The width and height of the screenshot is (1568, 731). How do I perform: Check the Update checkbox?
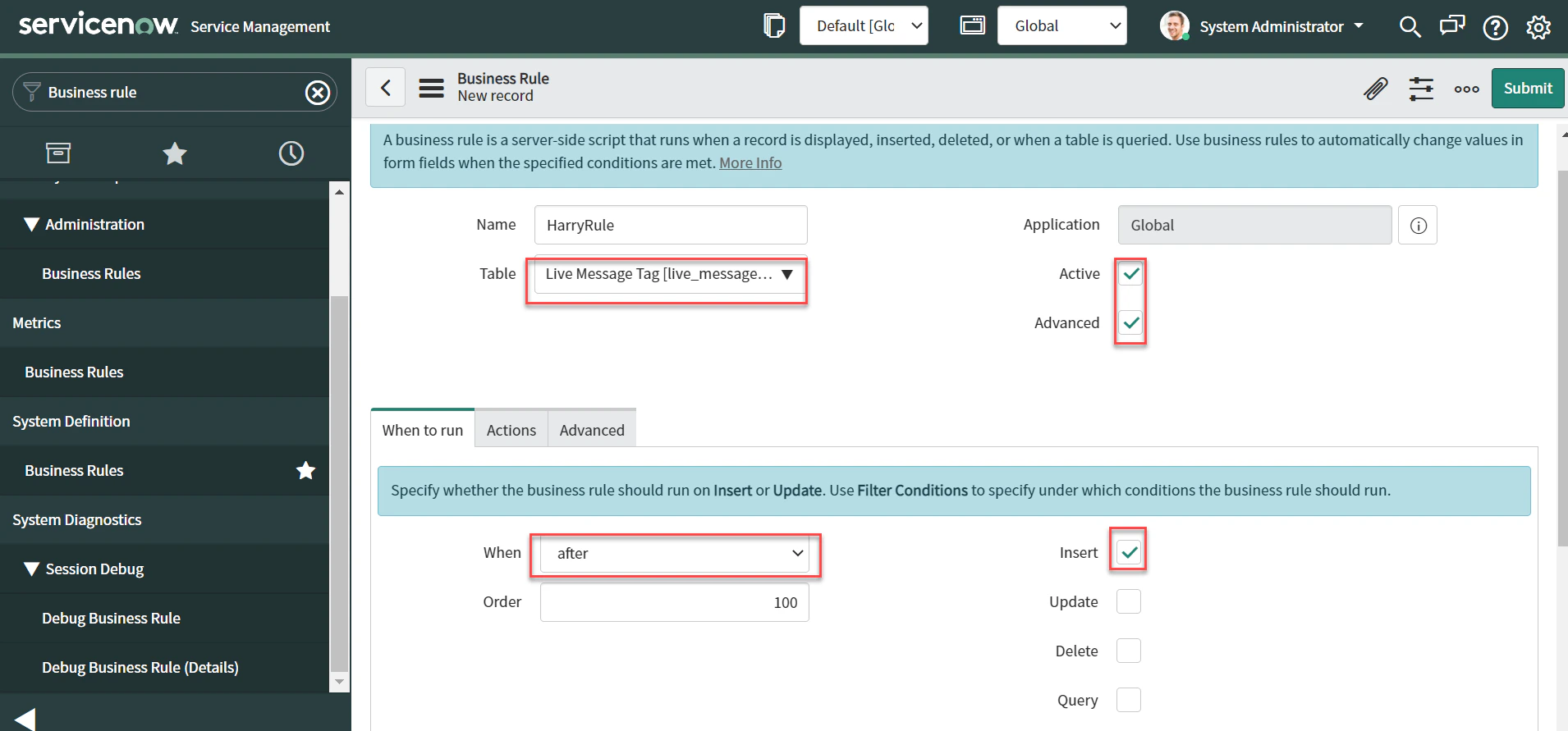(1129, 601)
